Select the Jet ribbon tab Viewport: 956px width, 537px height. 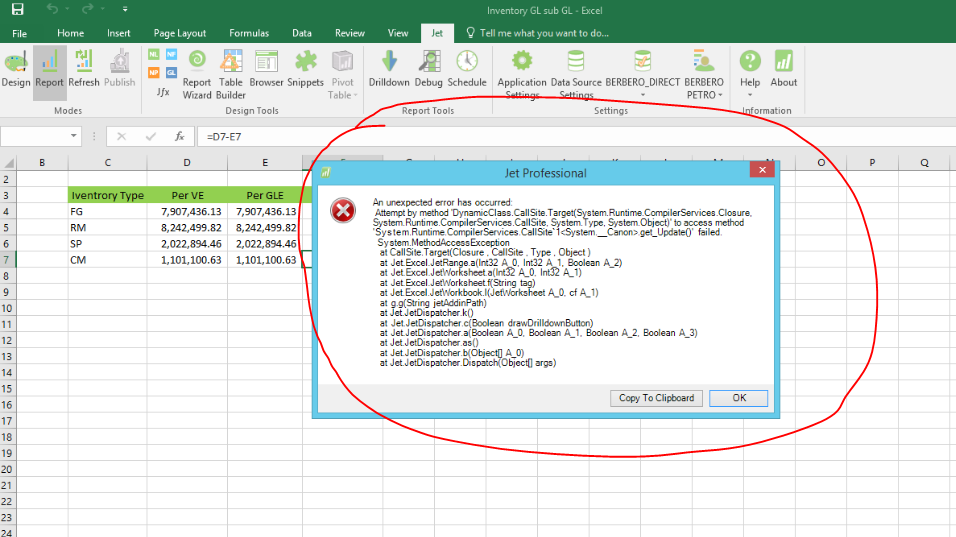pyautogui.click(x=437, y=34)
